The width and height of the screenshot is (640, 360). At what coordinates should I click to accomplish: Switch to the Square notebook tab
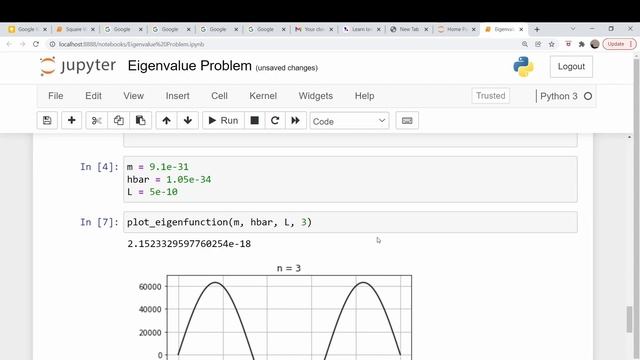pos(75,29)
